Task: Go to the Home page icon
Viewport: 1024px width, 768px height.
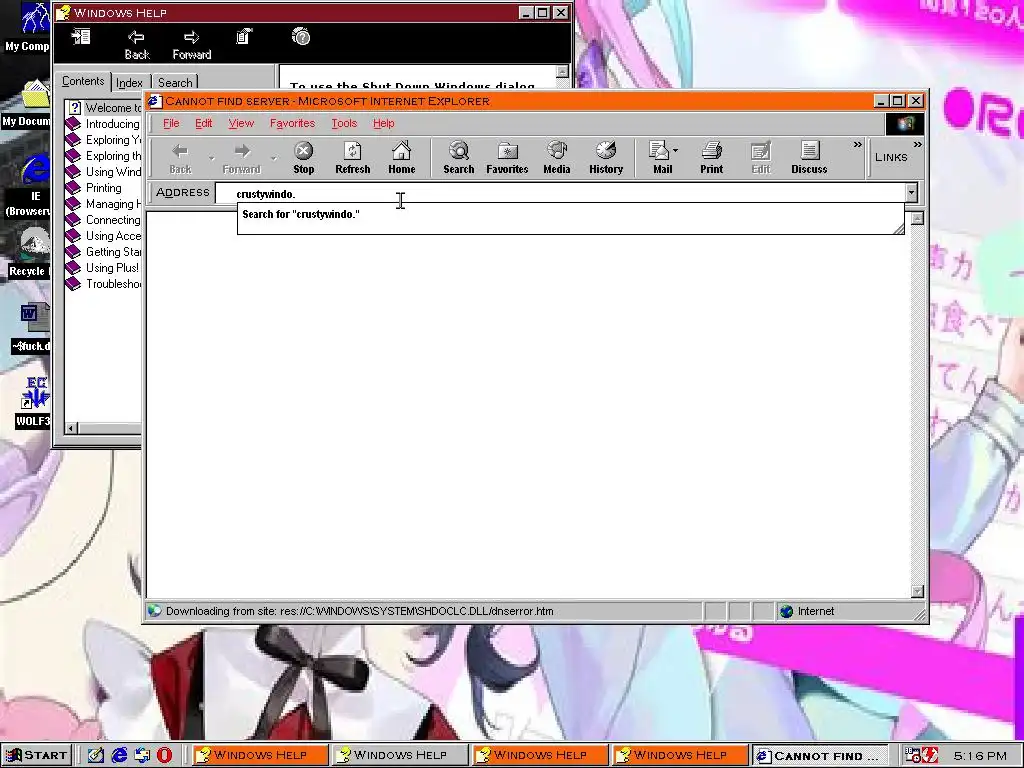Action: (x=402, y=158)
